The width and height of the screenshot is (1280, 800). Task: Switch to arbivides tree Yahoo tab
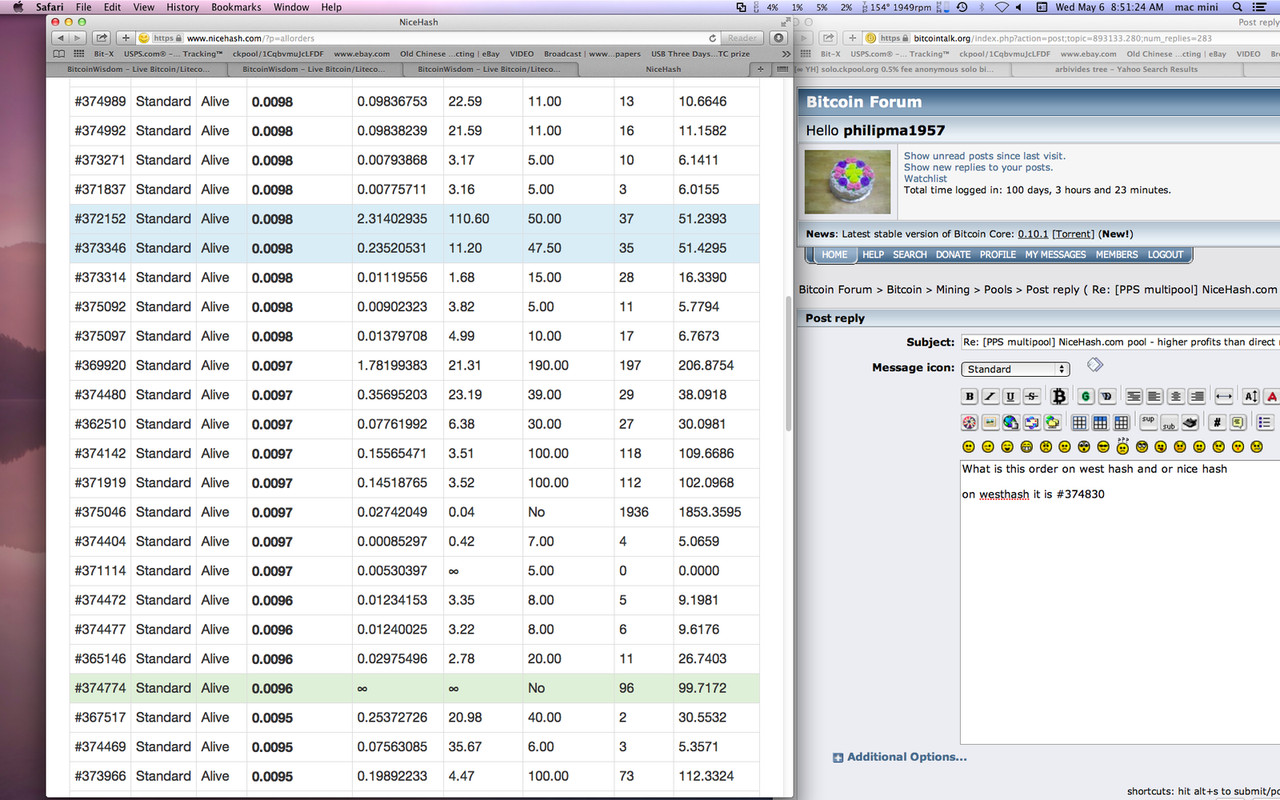(1126, 69)
